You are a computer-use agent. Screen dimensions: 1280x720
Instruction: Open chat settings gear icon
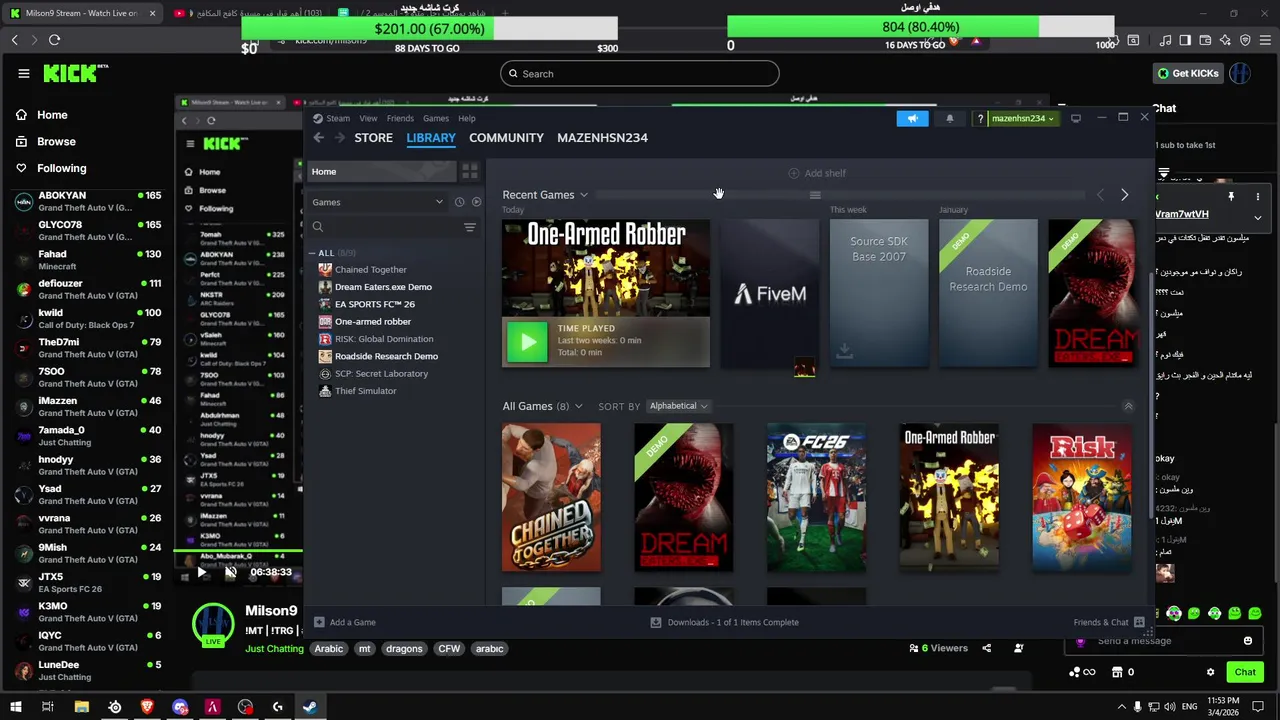pos(1210,672)
